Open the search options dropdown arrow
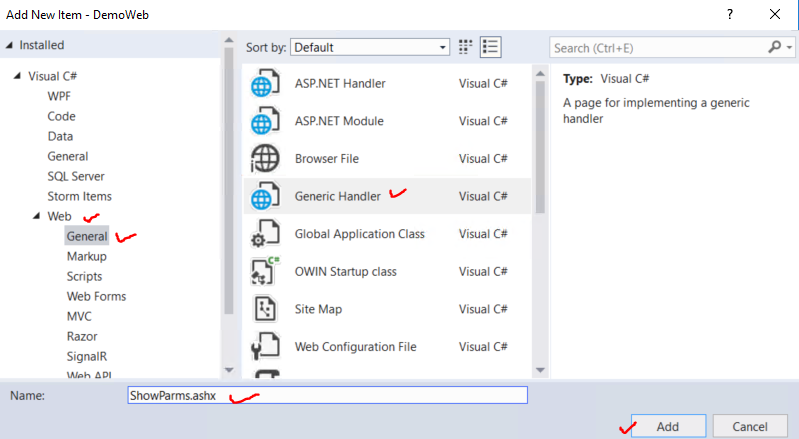This screenshot has width=799, height=439. click(789, 47)
